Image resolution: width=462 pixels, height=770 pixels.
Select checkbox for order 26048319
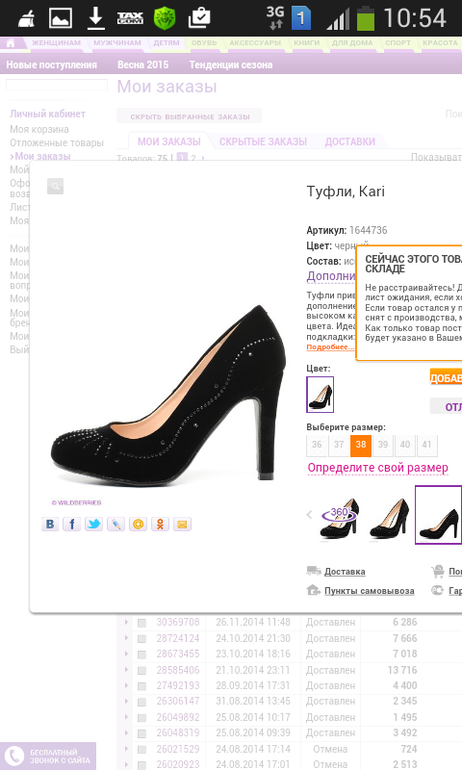142,734
